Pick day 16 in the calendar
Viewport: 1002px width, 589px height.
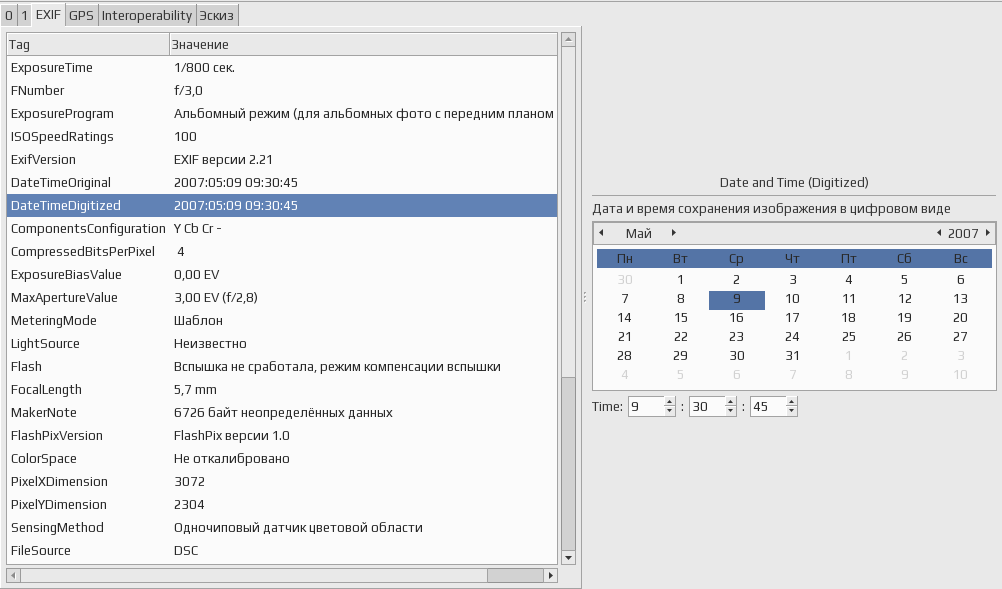(x=736, y=317)
